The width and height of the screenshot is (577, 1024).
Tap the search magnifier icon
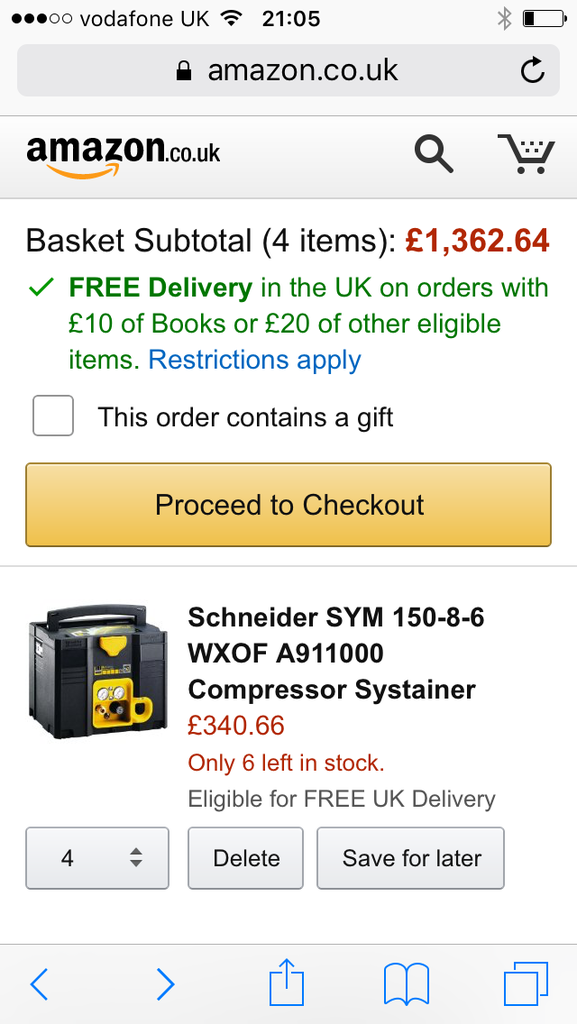433,153
